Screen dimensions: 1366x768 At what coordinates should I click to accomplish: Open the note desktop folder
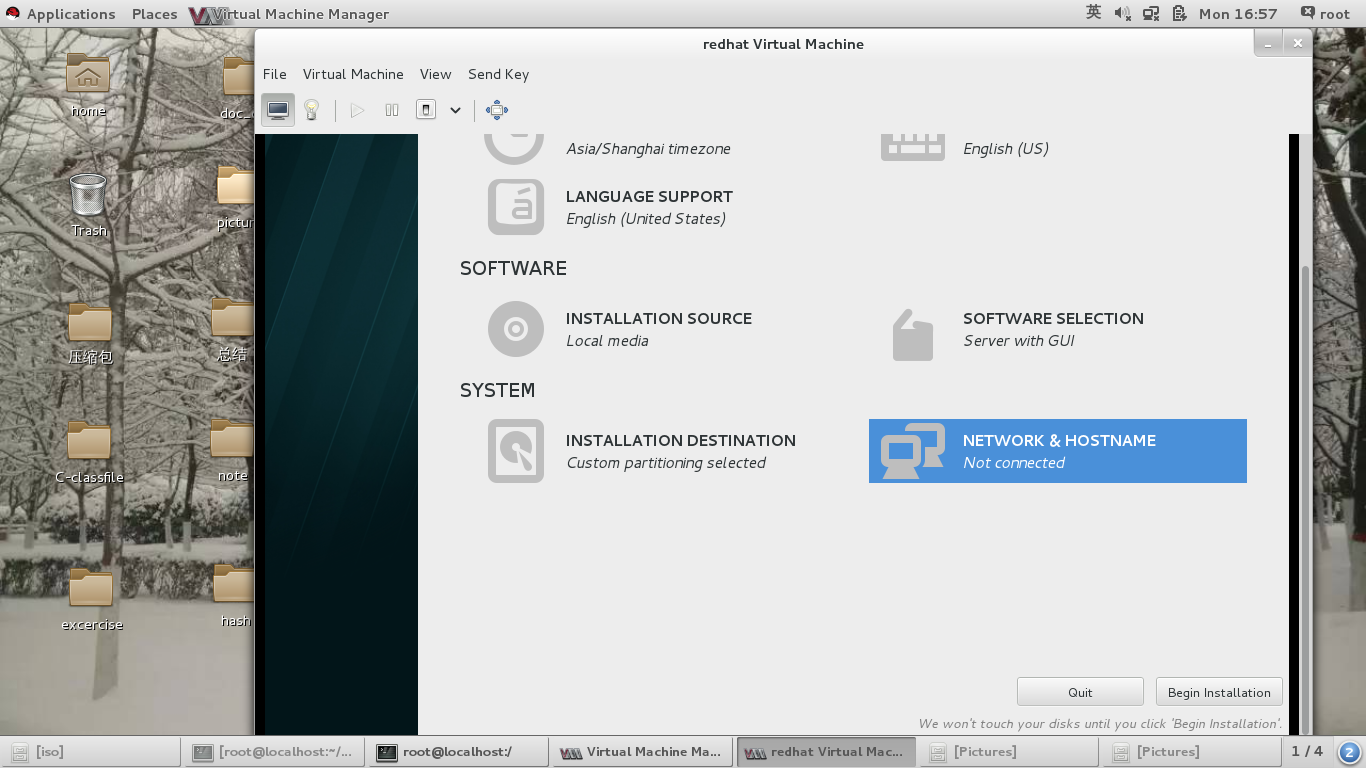coord(232,451)
